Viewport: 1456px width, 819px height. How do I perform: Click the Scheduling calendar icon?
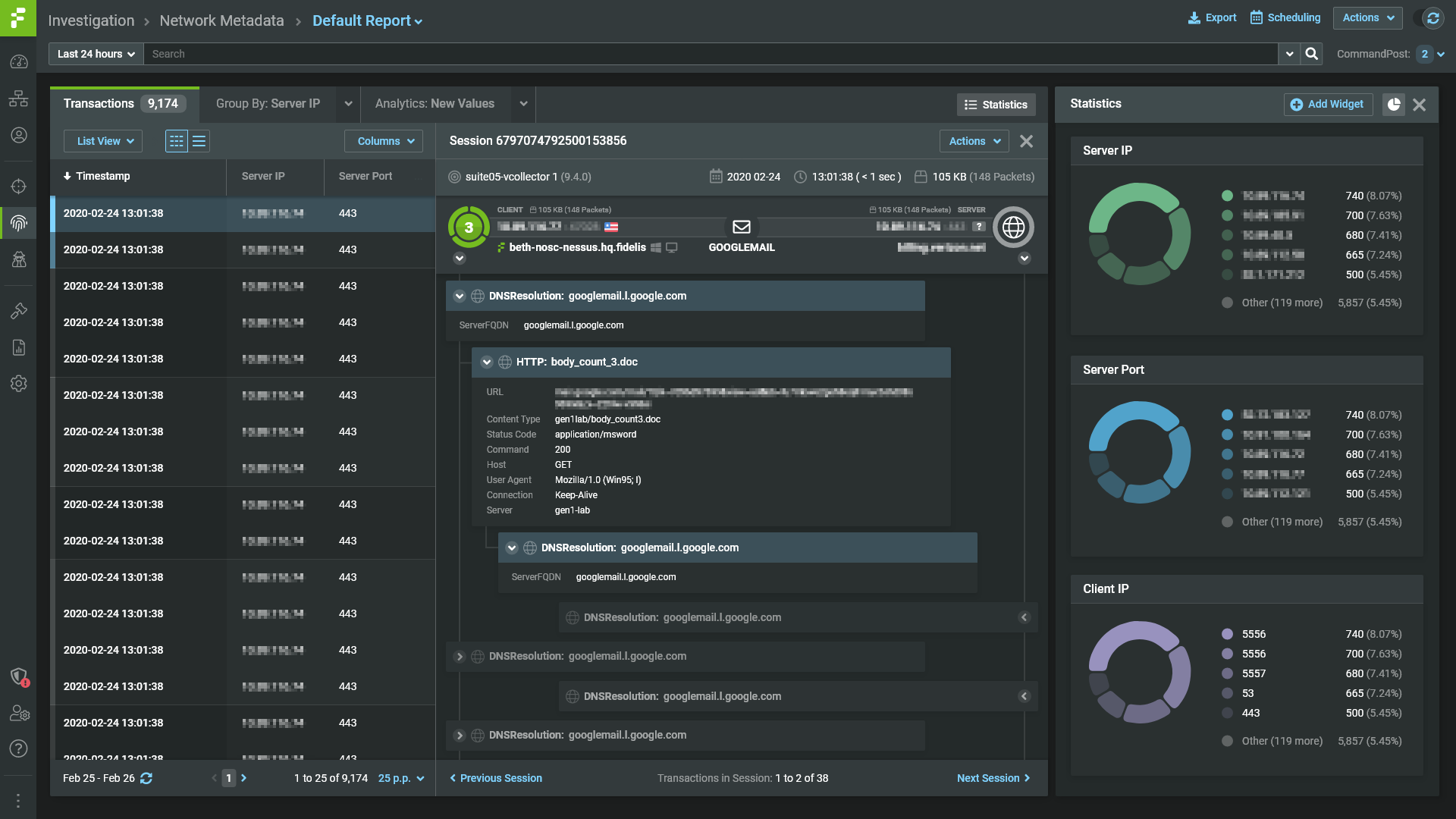tap(1257, 17)
